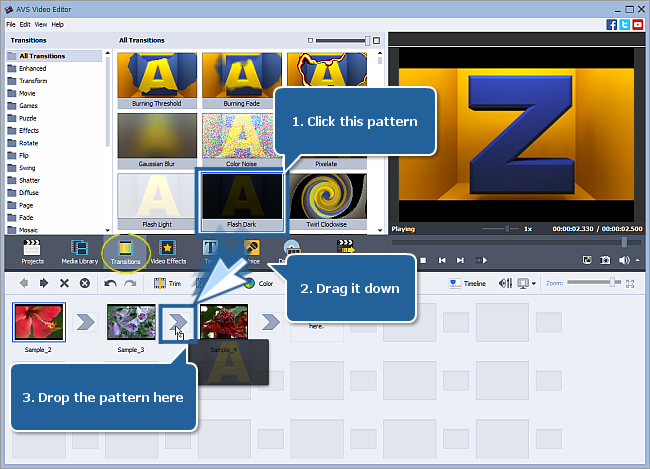The image size is (650, 469).
Task: Open the Video Effects section
Action: coord(168,252)
